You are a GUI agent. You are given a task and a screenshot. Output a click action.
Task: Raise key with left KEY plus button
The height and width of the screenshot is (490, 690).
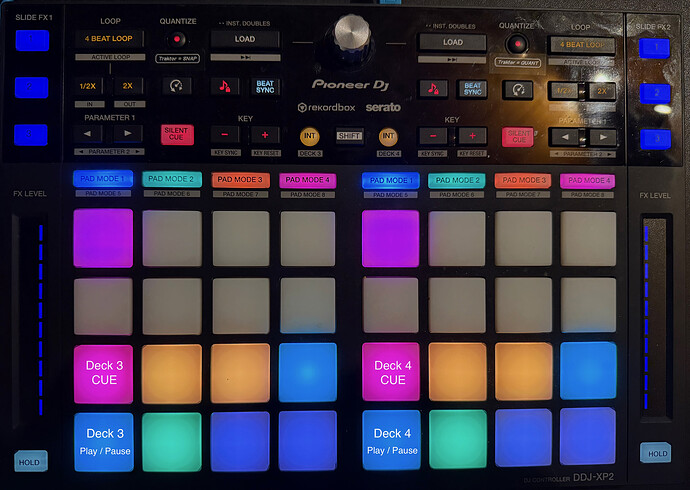point(265,135)
